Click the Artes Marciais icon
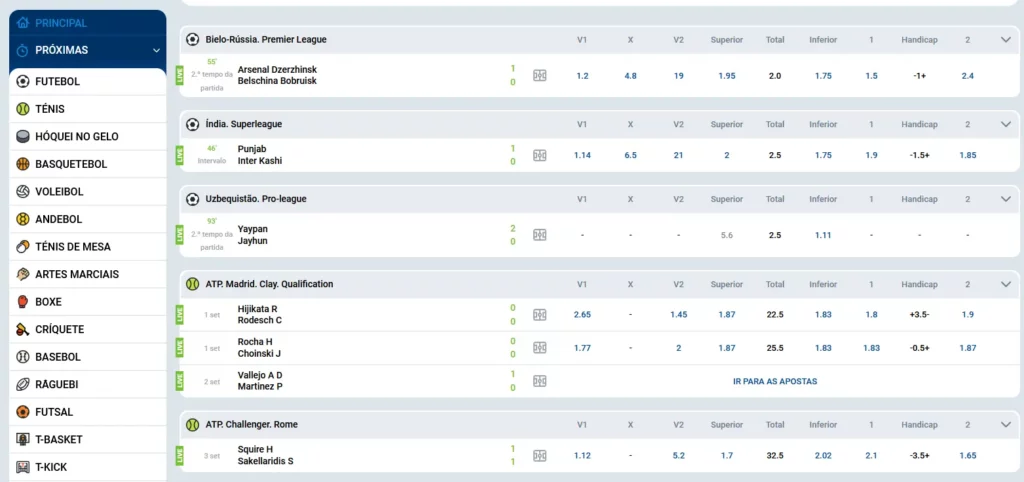This screenshot has height=482, width=1024. 23,274
